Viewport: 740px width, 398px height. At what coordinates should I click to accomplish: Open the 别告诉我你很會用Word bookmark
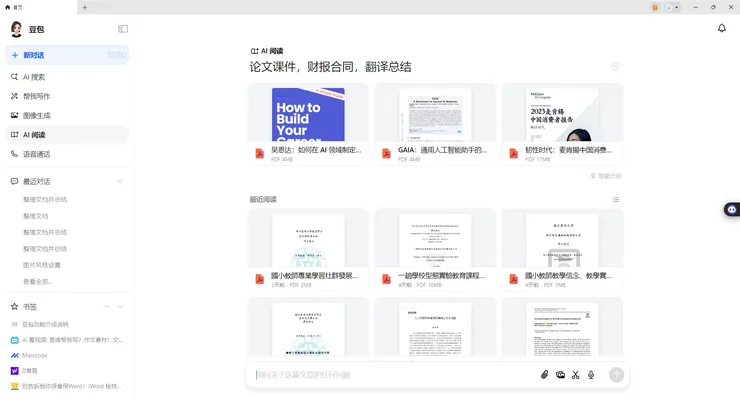click(x=67, y=386)
